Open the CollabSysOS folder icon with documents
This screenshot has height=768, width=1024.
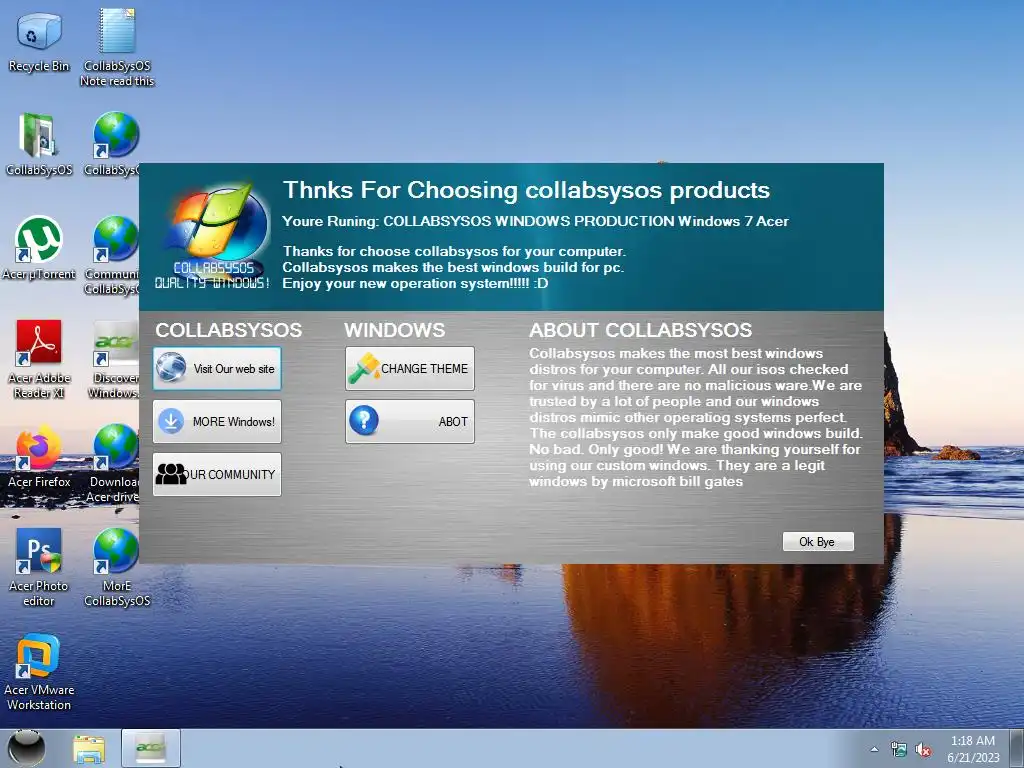pos(39,145)
